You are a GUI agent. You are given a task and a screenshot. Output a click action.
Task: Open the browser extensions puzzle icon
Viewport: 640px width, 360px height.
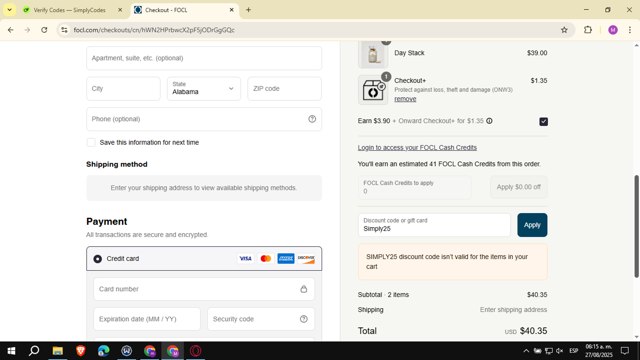(x=588, y=30)
